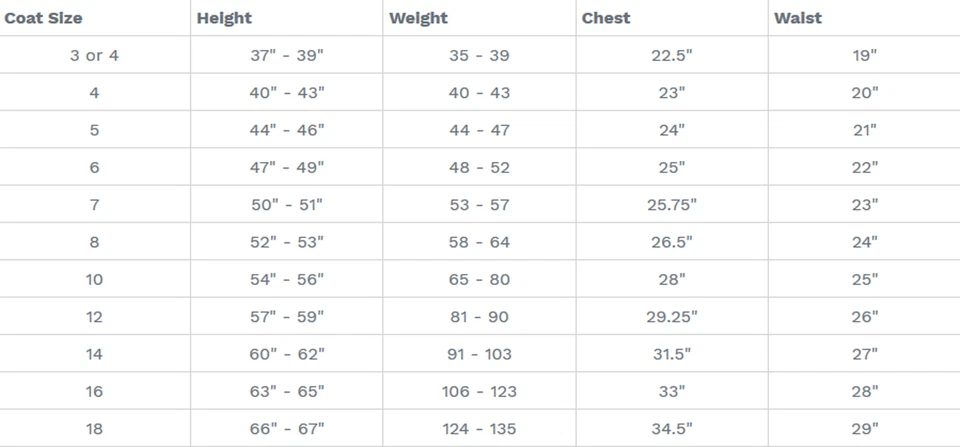The height and width of the screenshot is (447, 960).
Task: Select coat size 18 in first column
Action: point(94,428)
